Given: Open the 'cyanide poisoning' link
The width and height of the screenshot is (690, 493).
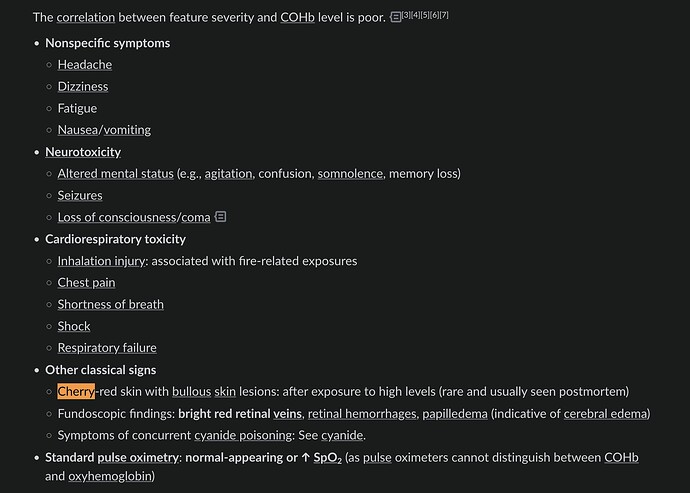Looking at the screenshot, I should (243, 435).
